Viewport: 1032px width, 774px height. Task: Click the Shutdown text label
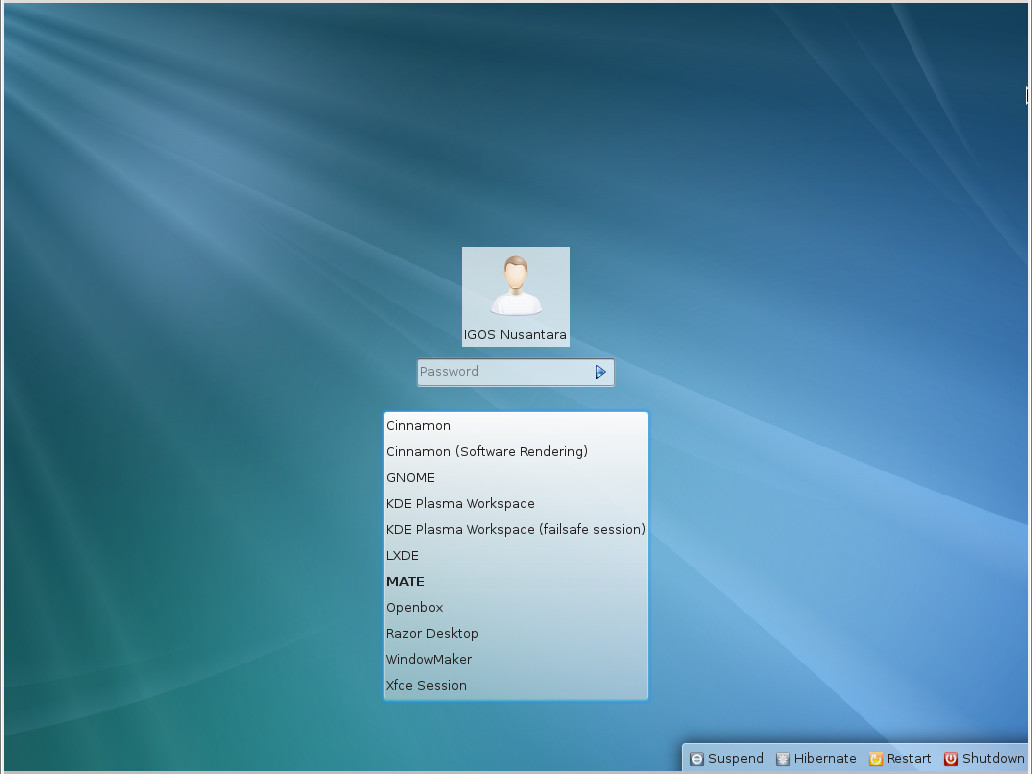pyautogui.click(x=993, y=758)
